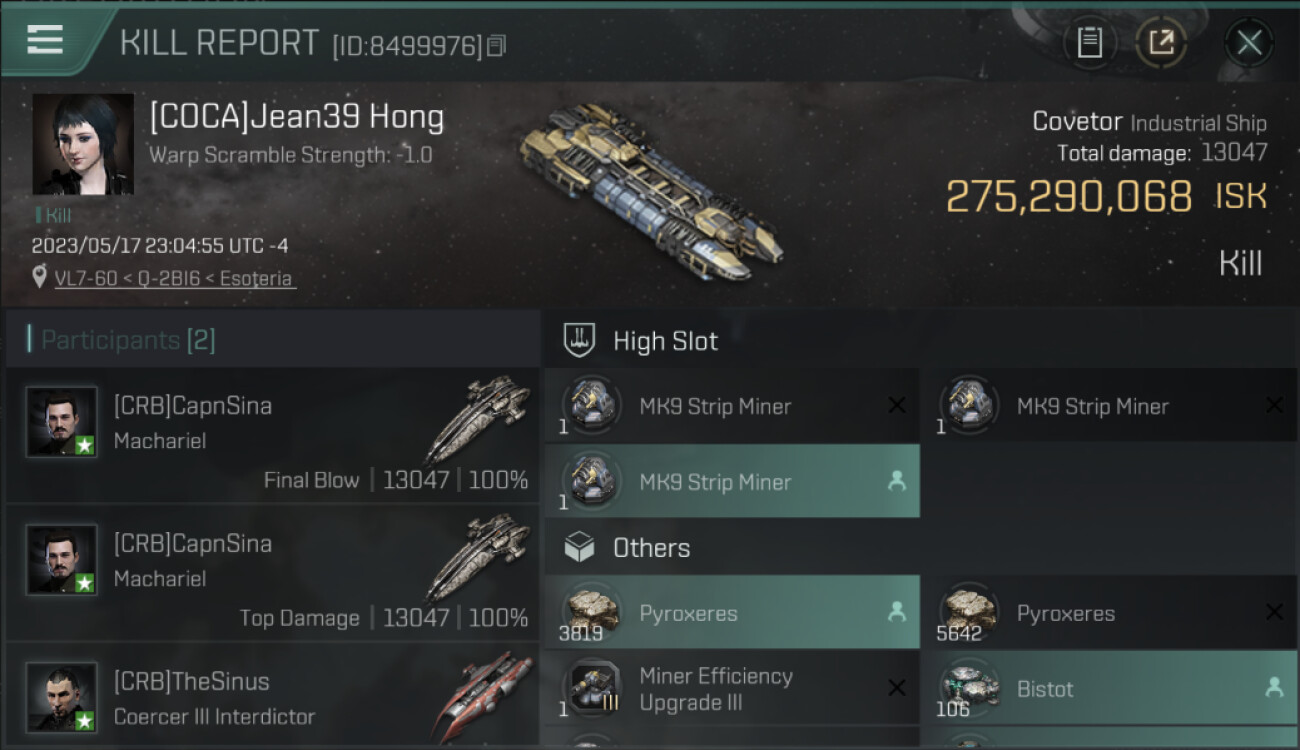Select the Final Blow CapnSina participant
This screenshot has width=1300, height=750.
click(273, 435)
